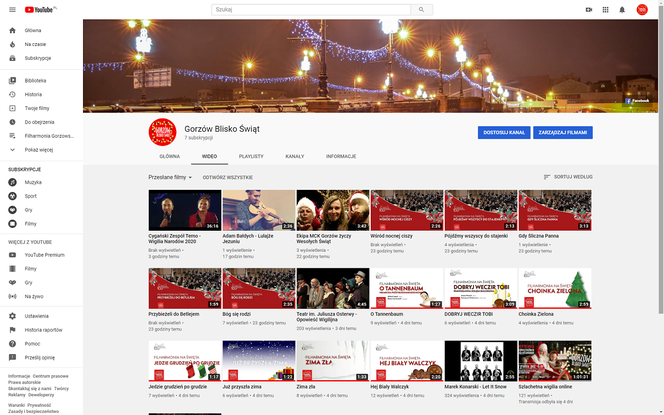Viewport: 664px width, 415px height.
Task: Click the 'Dostosuj kanał' button
Action: [x=503, y=132]
